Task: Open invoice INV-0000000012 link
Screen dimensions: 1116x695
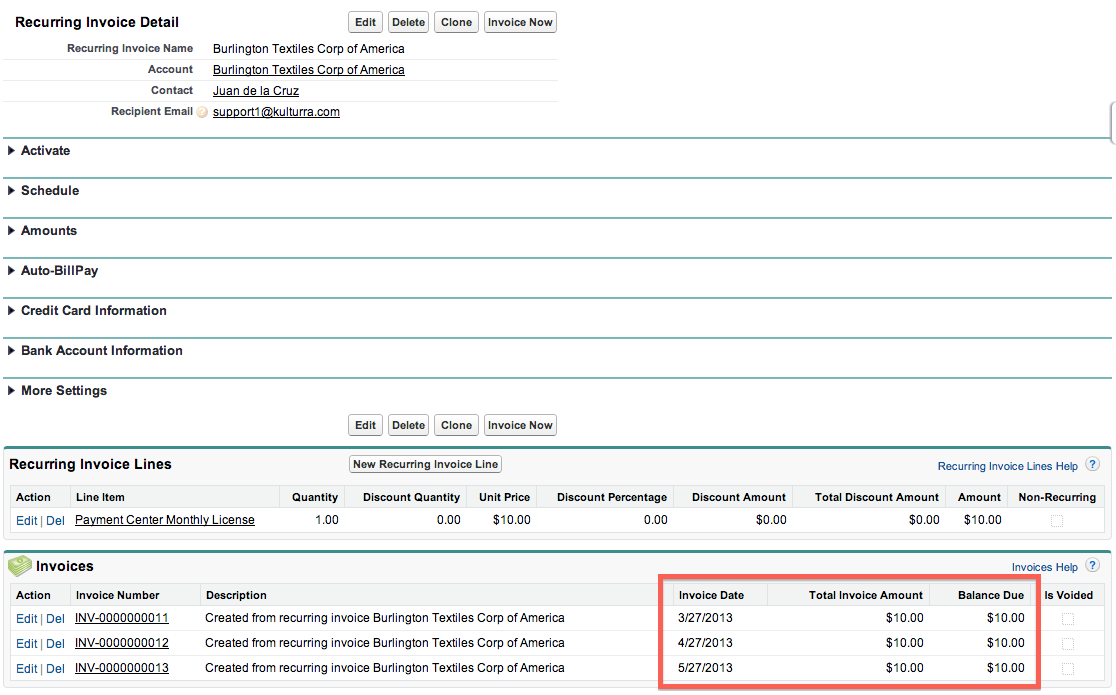Action: pos(121,643)
